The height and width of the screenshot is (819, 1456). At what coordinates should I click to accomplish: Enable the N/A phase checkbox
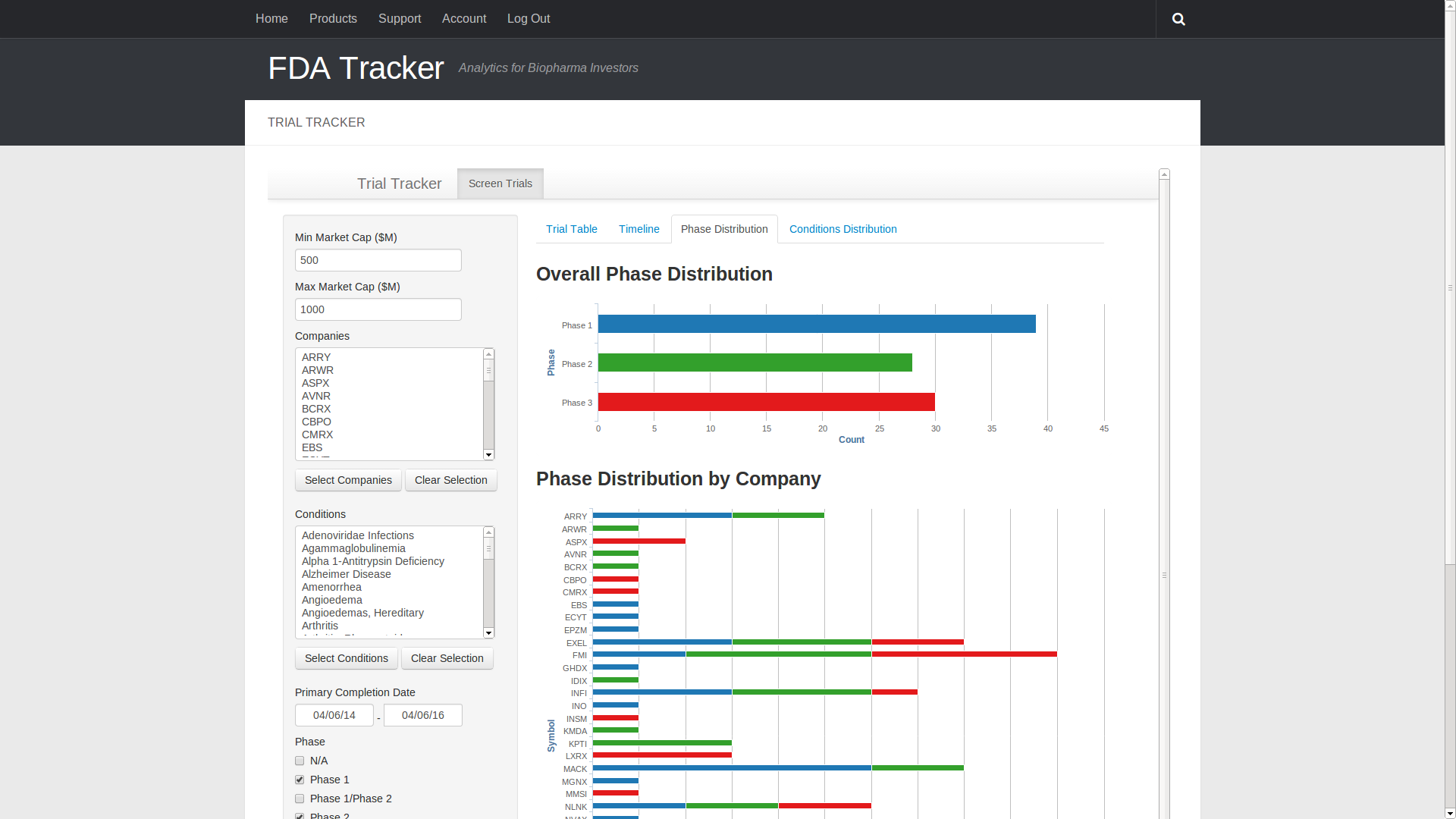pyautogui.click(x=300, y=761)
